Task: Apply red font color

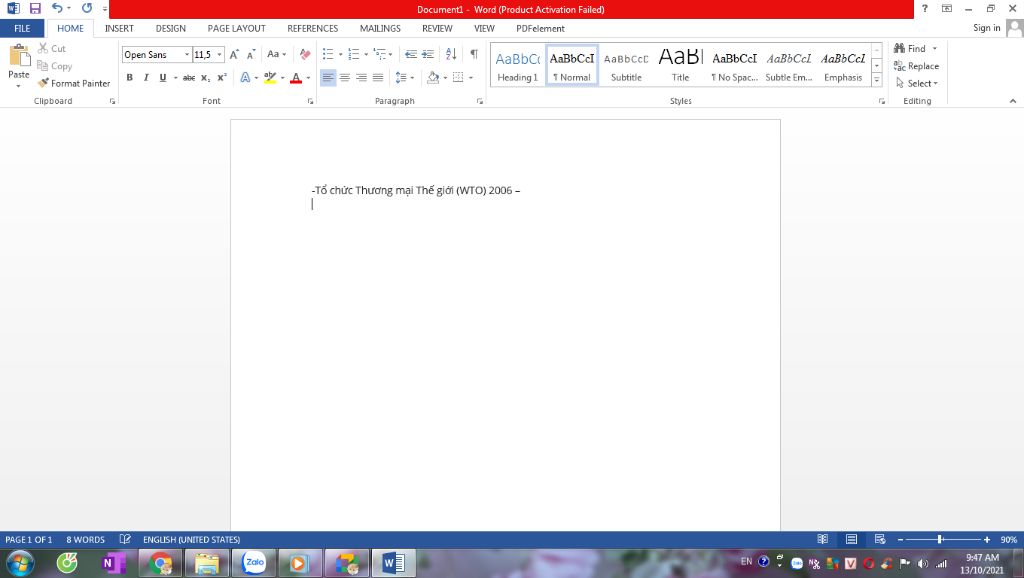Action: pyautogui.click(x=296, y=77)
